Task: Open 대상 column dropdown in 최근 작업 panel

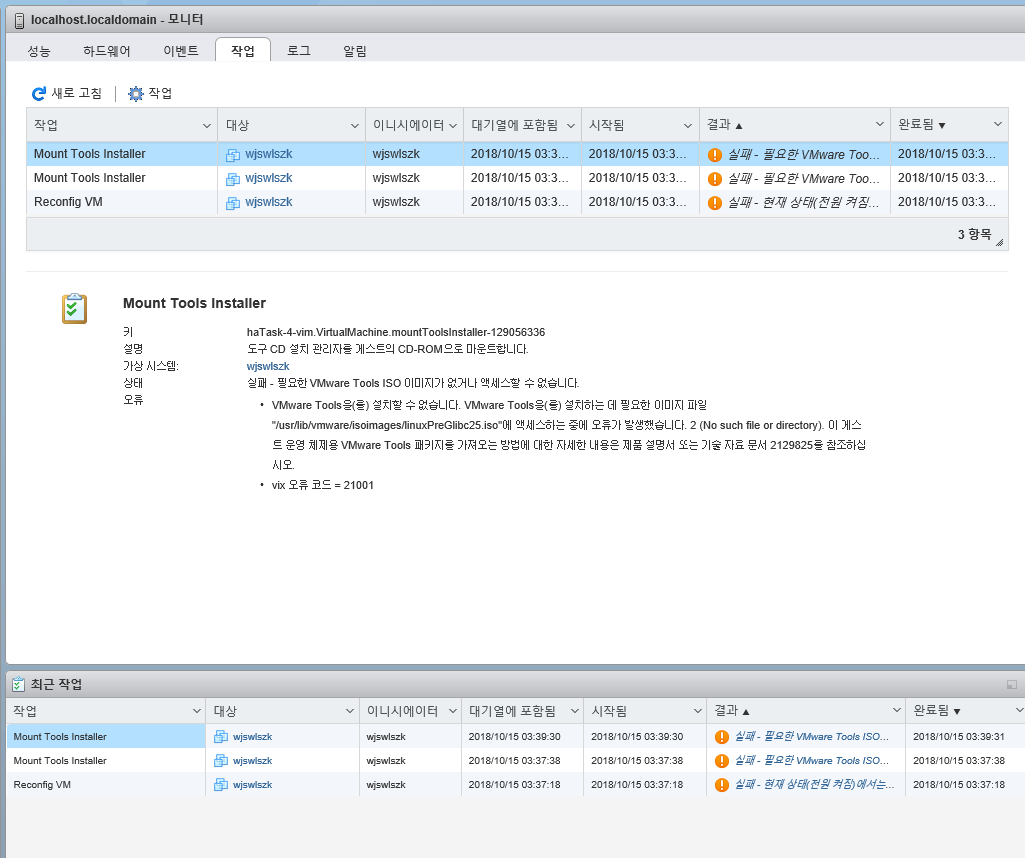Action: coord(350,711)
